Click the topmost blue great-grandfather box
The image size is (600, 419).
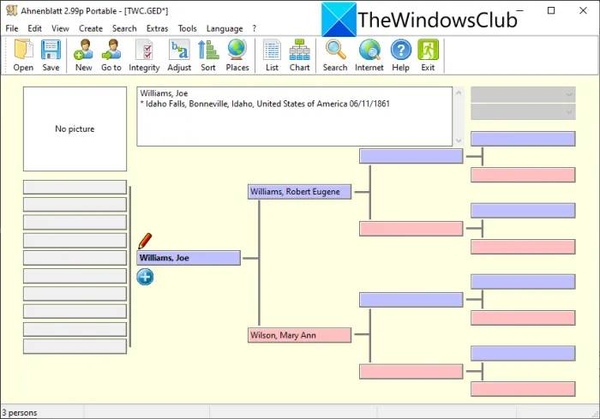[523, 139]
